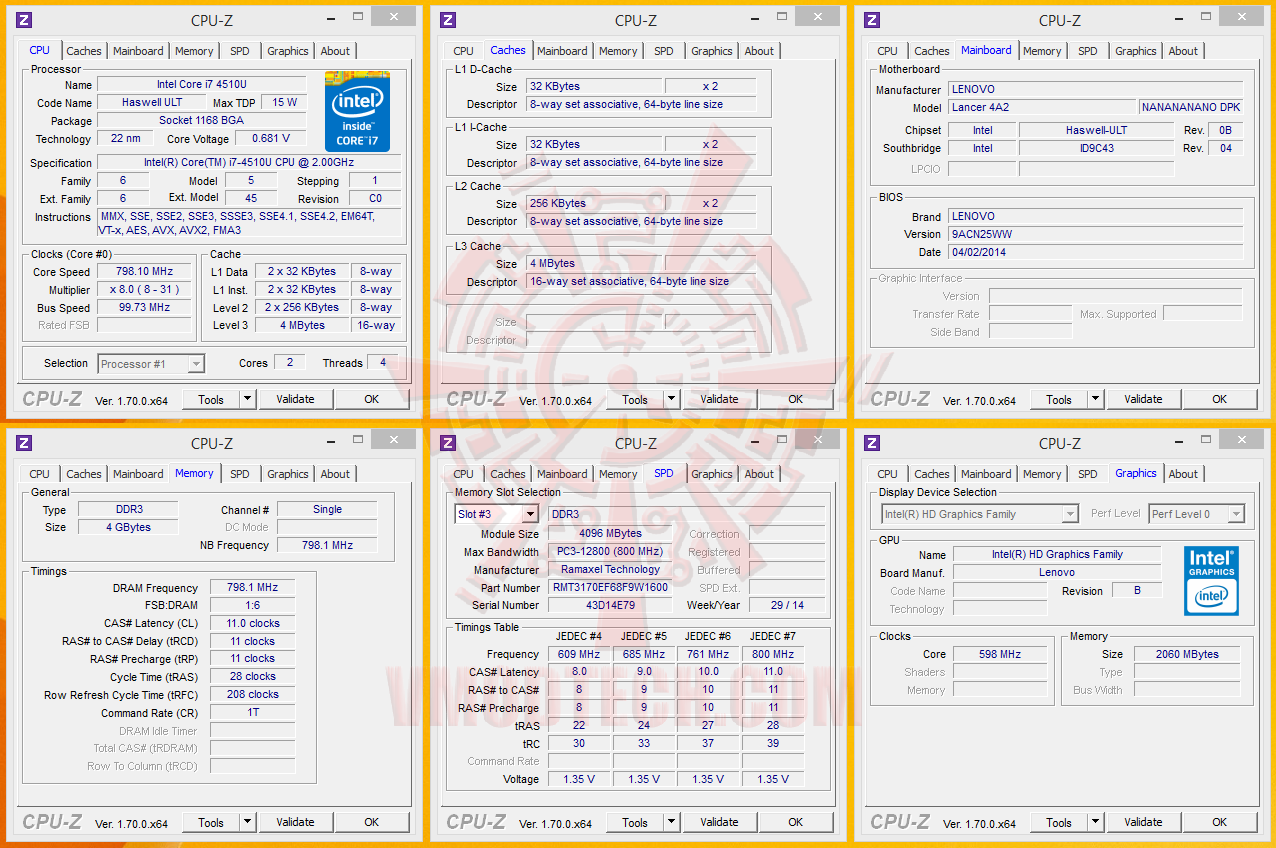Viewport: 1276px width, 848px height.
Task: Click the BIOS Version value 9ACN25WW
Action: (1095, 234)
